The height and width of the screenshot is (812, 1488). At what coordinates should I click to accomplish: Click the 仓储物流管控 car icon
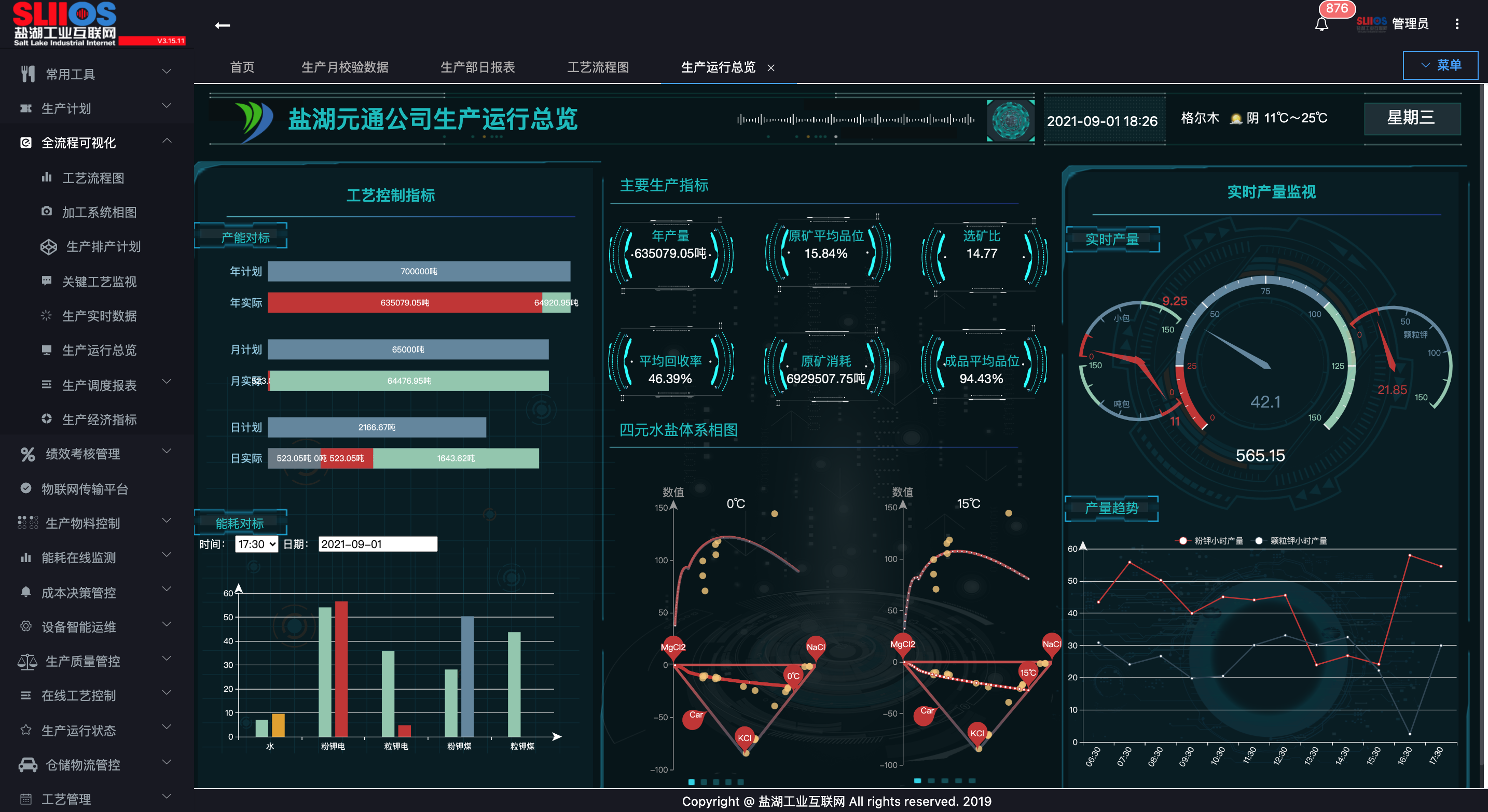click(27, 765)
